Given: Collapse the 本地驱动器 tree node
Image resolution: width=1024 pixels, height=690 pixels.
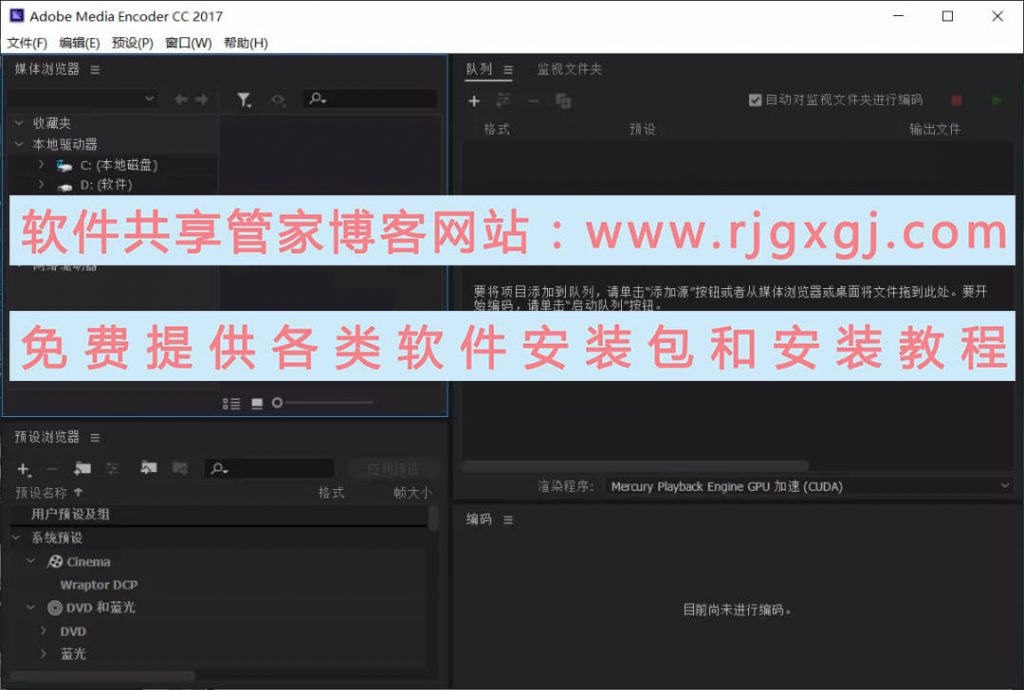Looking at the screenshot, I should (19, 144).
